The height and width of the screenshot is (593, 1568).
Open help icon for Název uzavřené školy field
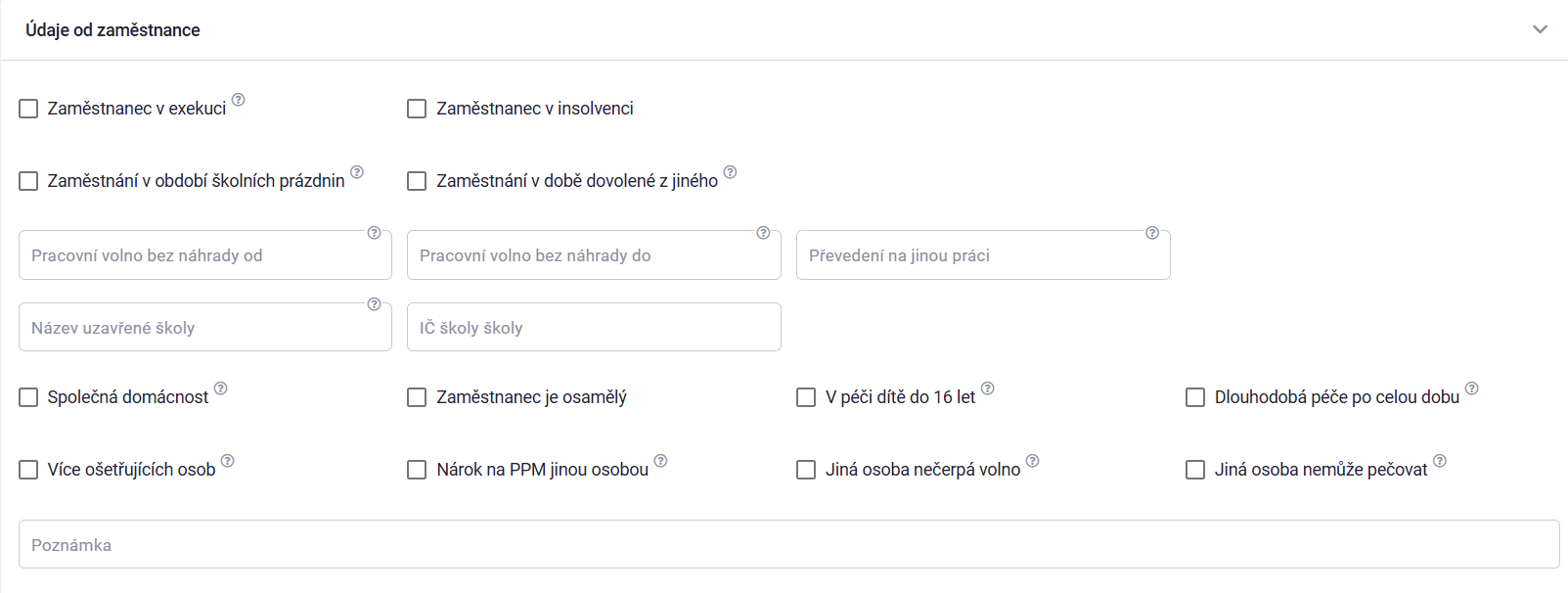point(374,304)
